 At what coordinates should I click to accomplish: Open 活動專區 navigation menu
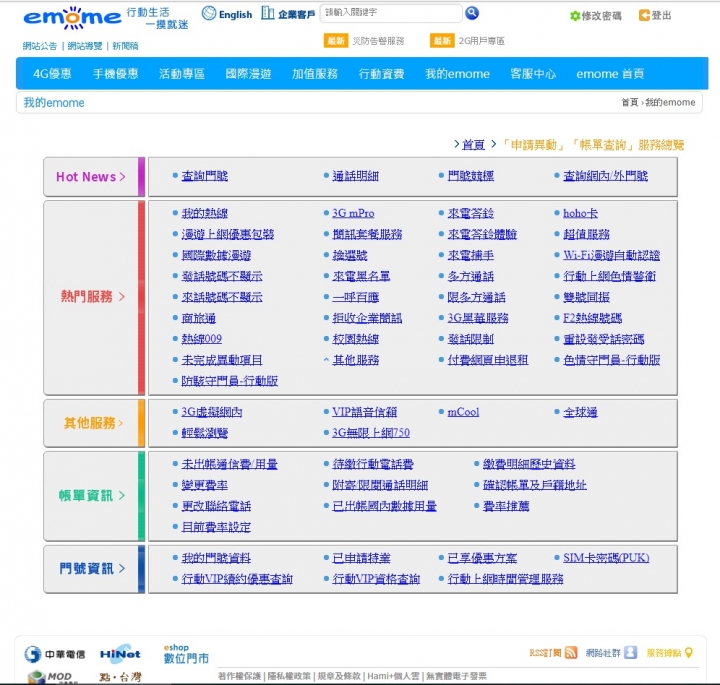click(x=182, y=73)
